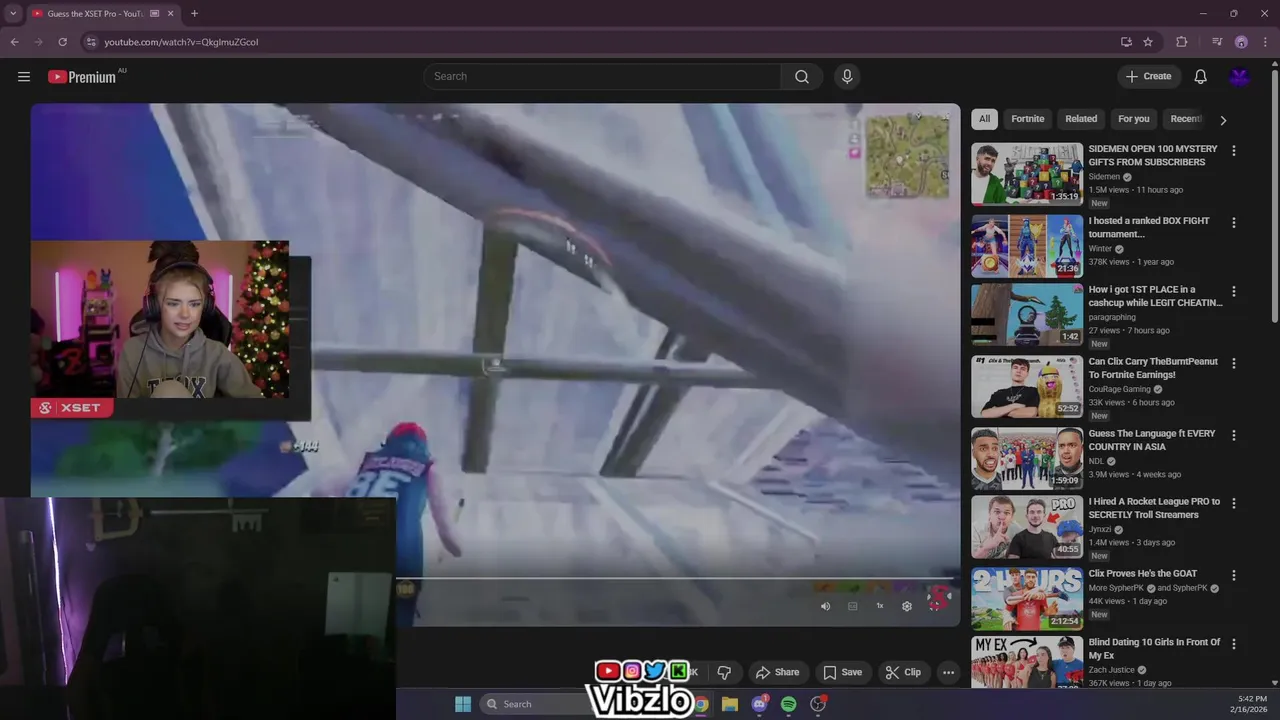Open Discord from the taskbar

coord(759,704)
